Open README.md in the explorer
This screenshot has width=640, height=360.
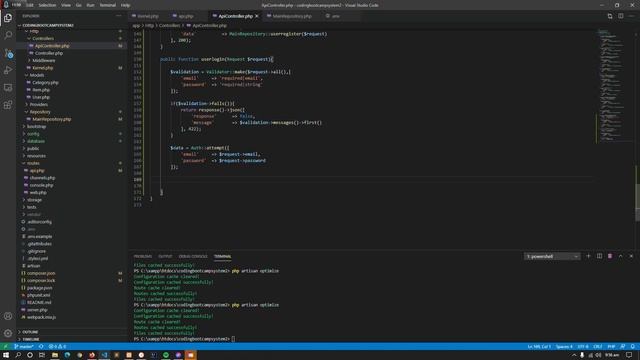click(39, 302)
